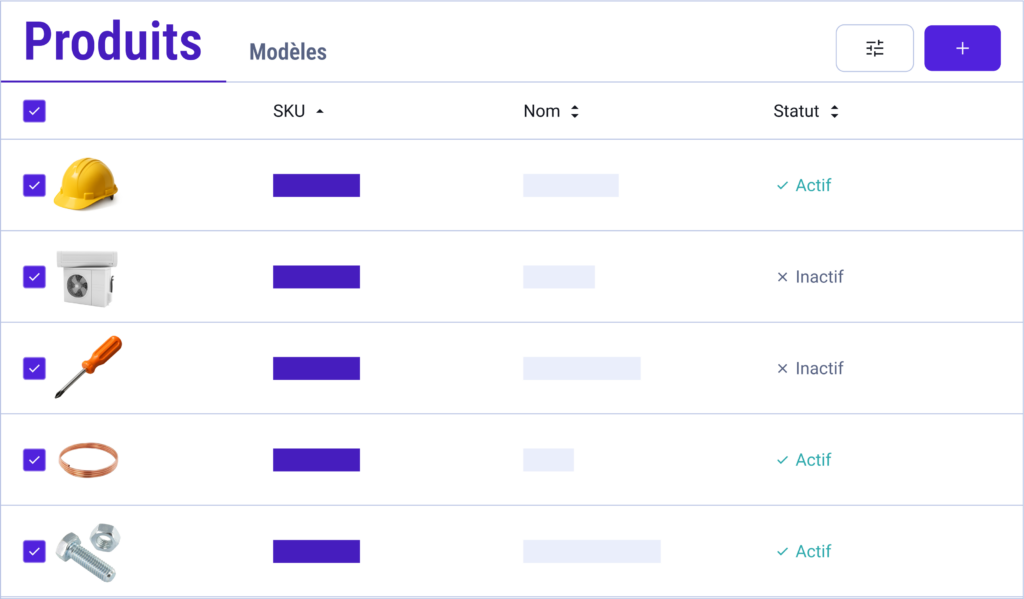Select the orange screwdriver product image
The width and height of the screenshot is (1024, 599).
point(89,366)
